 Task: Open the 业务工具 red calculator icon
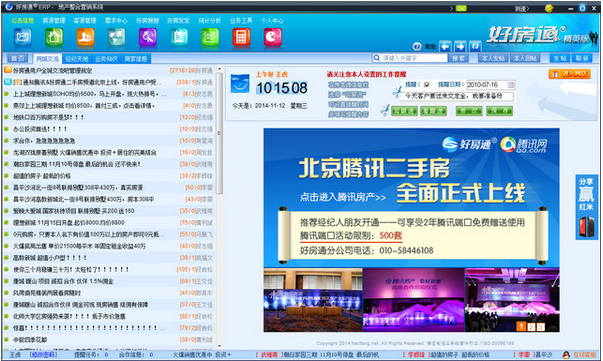pos(242,37)
